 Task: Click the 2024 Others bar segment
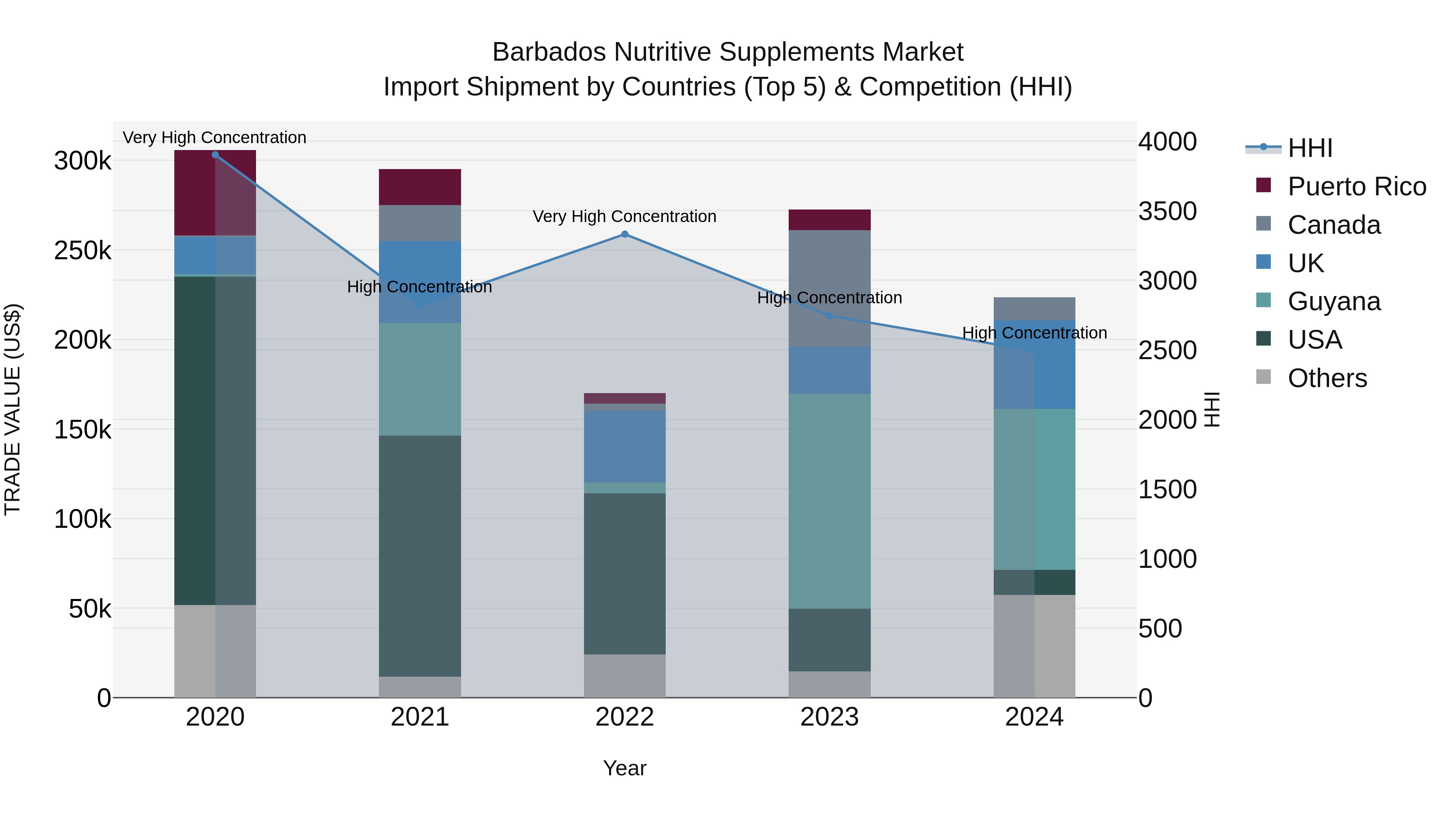1034,646
